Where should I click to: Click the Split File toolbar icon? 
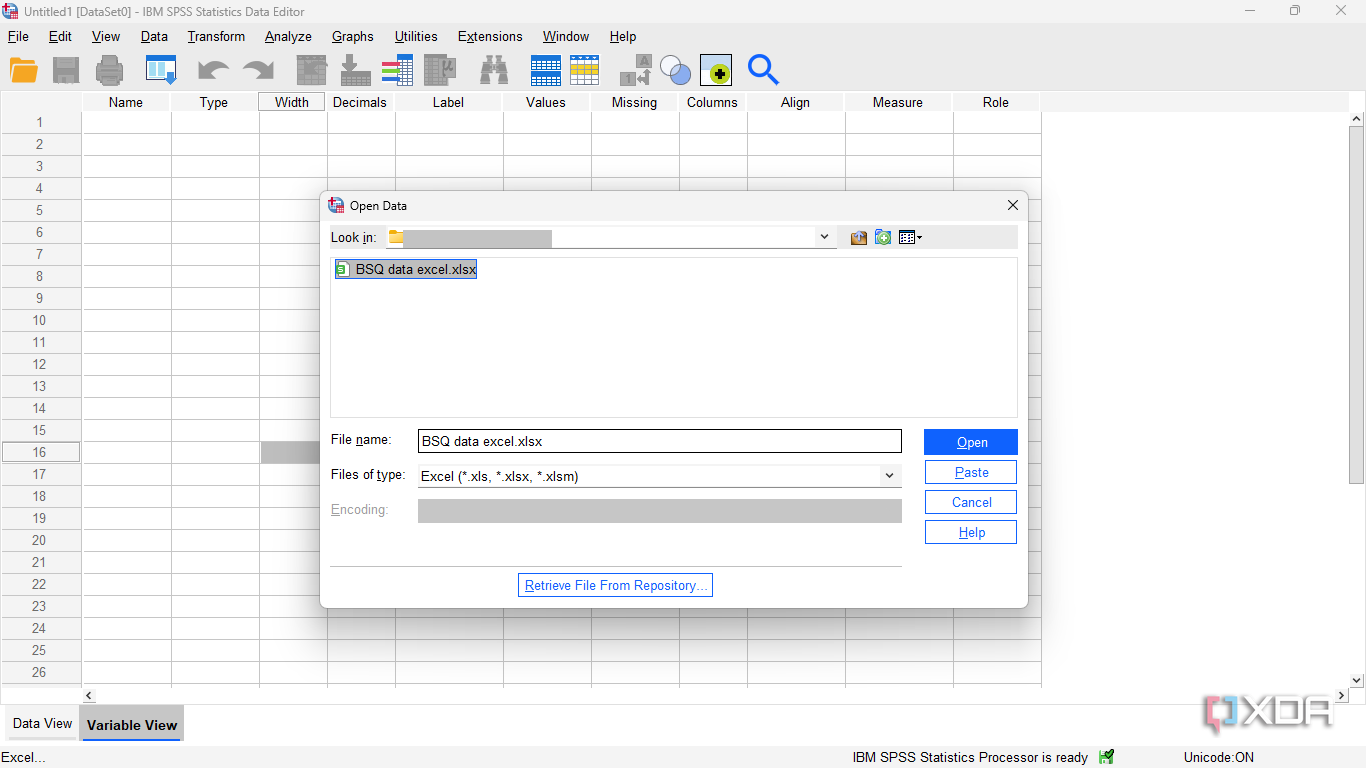546,70
